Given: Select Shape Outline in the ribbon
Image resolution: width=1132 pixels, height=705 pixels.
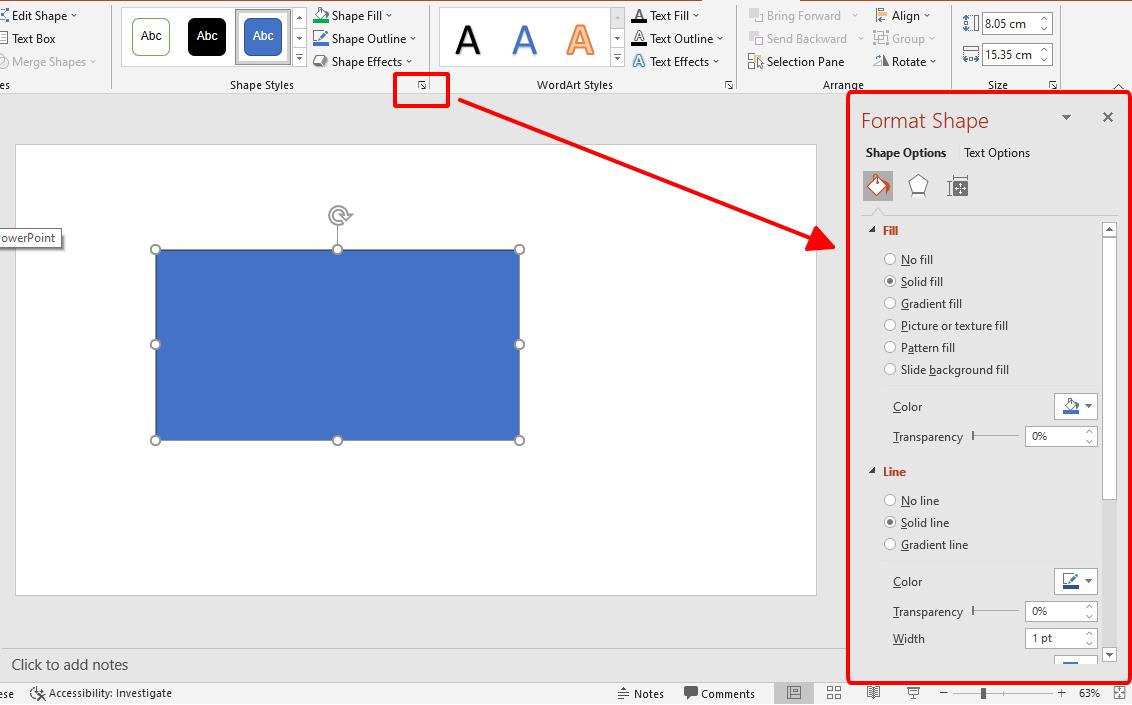Looking at the screenshot, I should click(x=360, y=38).
